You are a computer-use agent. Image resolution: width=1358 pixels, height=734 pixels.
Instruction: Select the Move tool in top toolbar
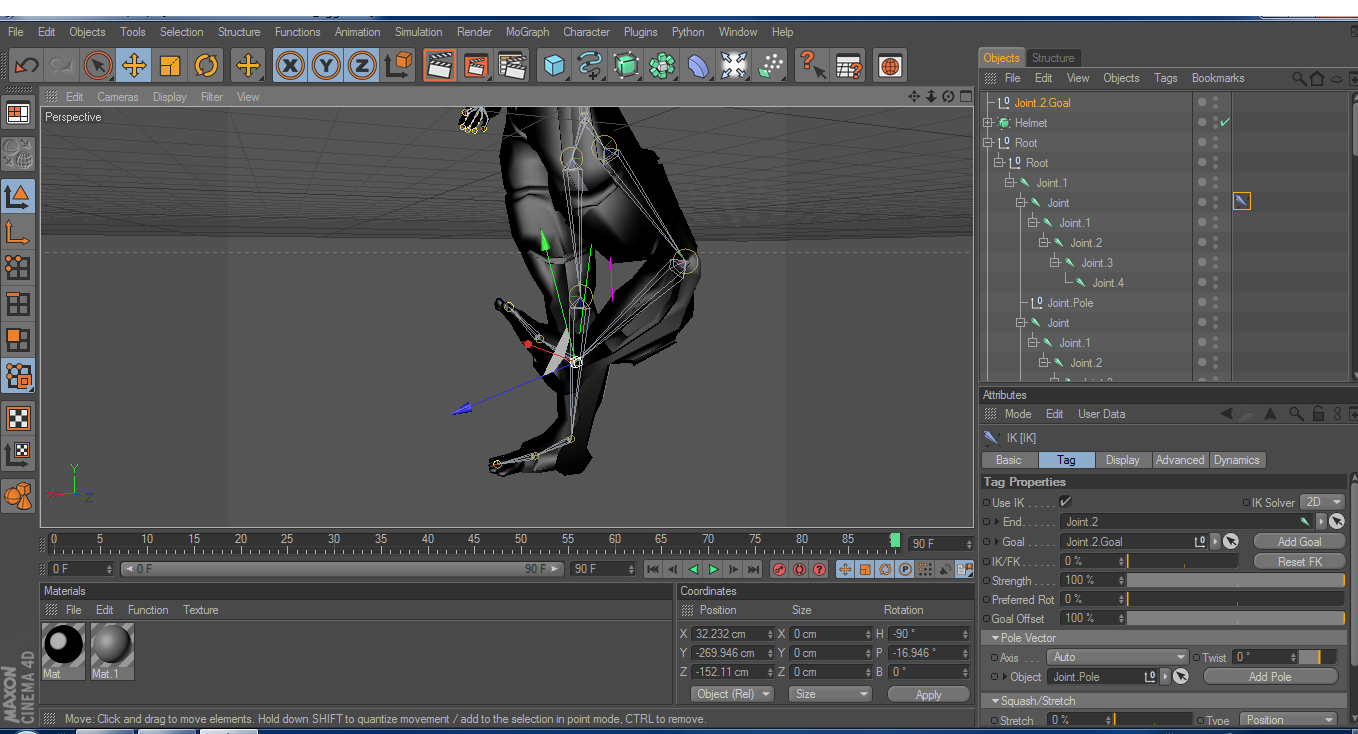point(133,66)
